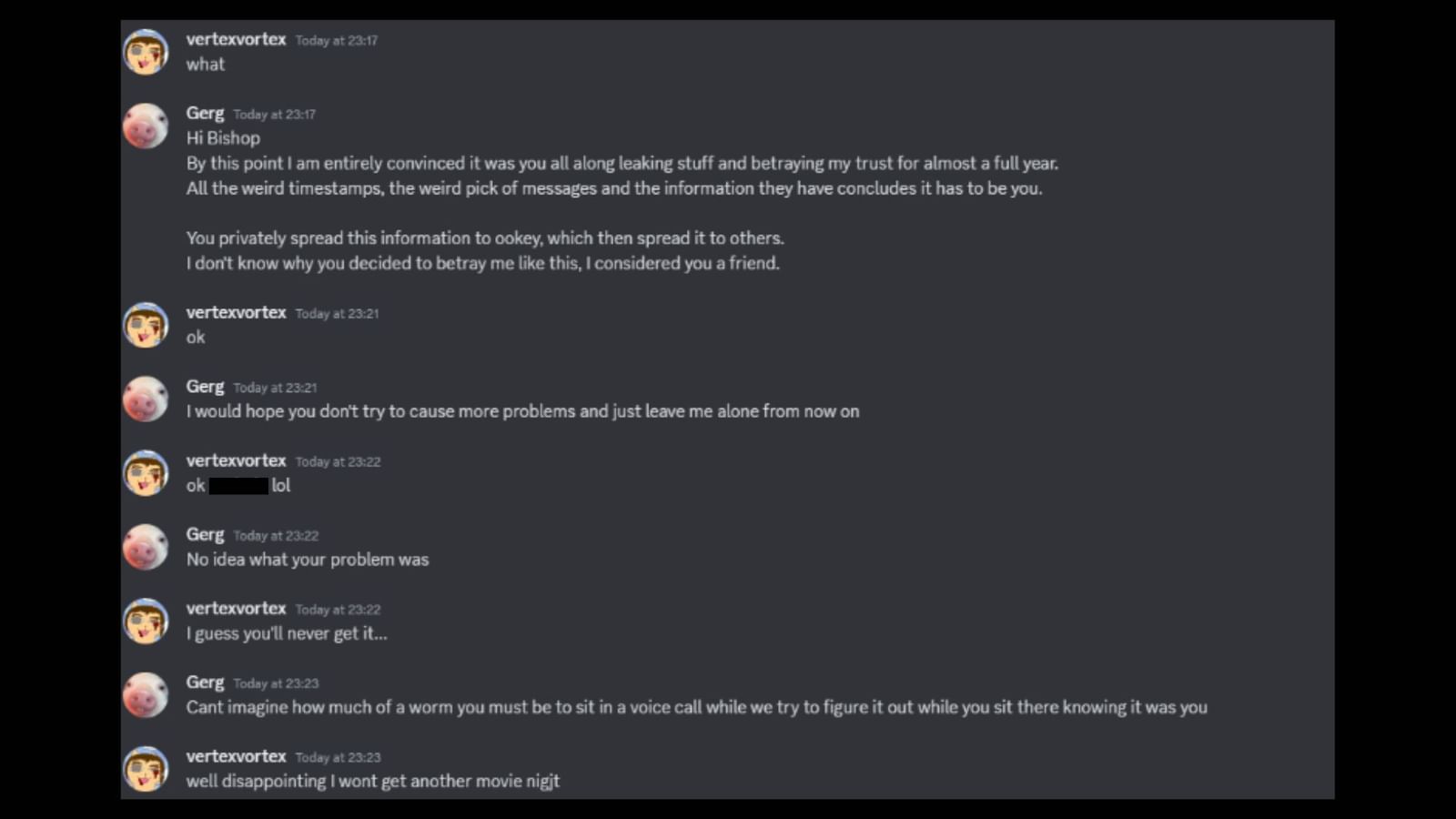Image resolution: width=1456 pixels, height=819 pixels.
Task: Click vertexvortex's avatar beside "I guess you'll never get it"
Action: coord(145,621)
